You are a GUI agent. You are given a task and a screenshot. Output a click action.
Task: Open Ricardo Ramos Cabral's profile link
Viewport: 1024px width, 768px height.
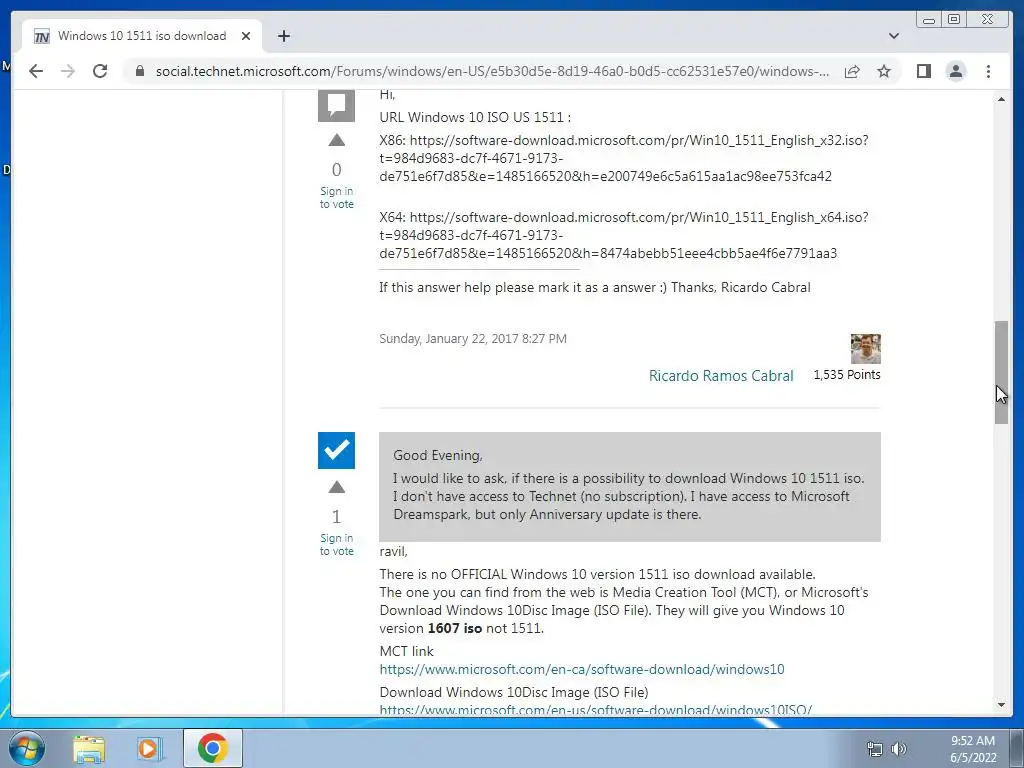tap(721, 376)
